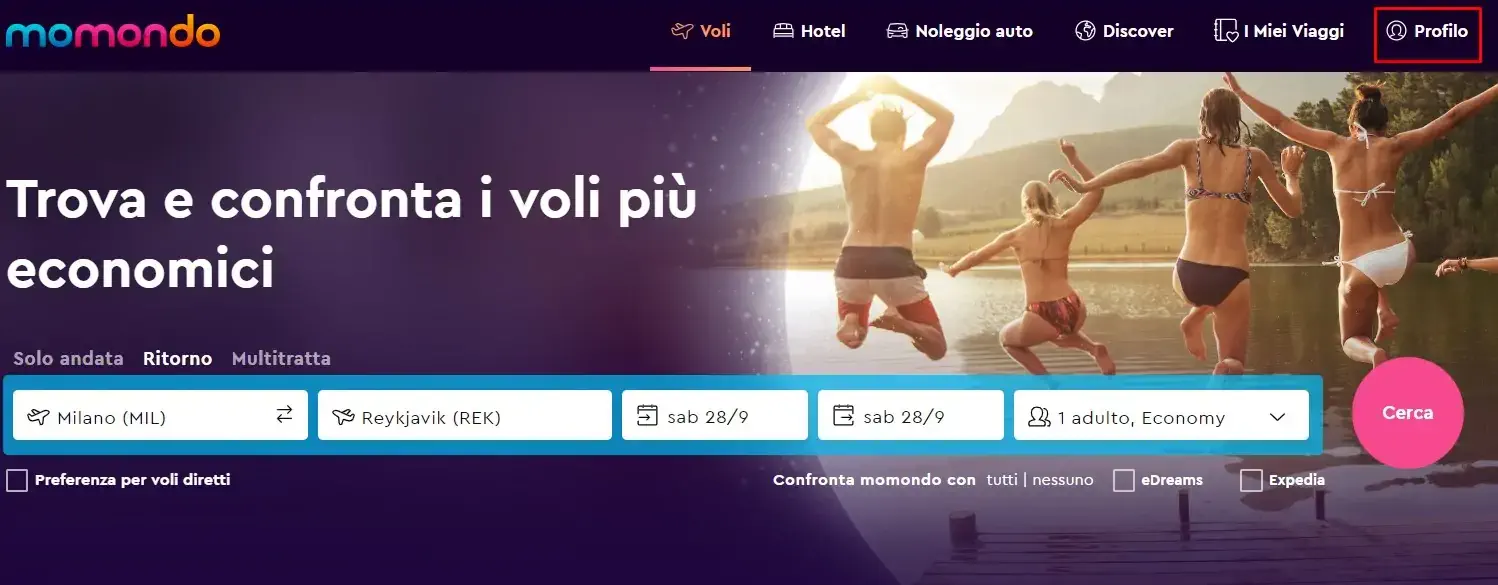Click the tutti comparison link
This screenshot has height=585, width=1498.
(x=1002, y=480)
